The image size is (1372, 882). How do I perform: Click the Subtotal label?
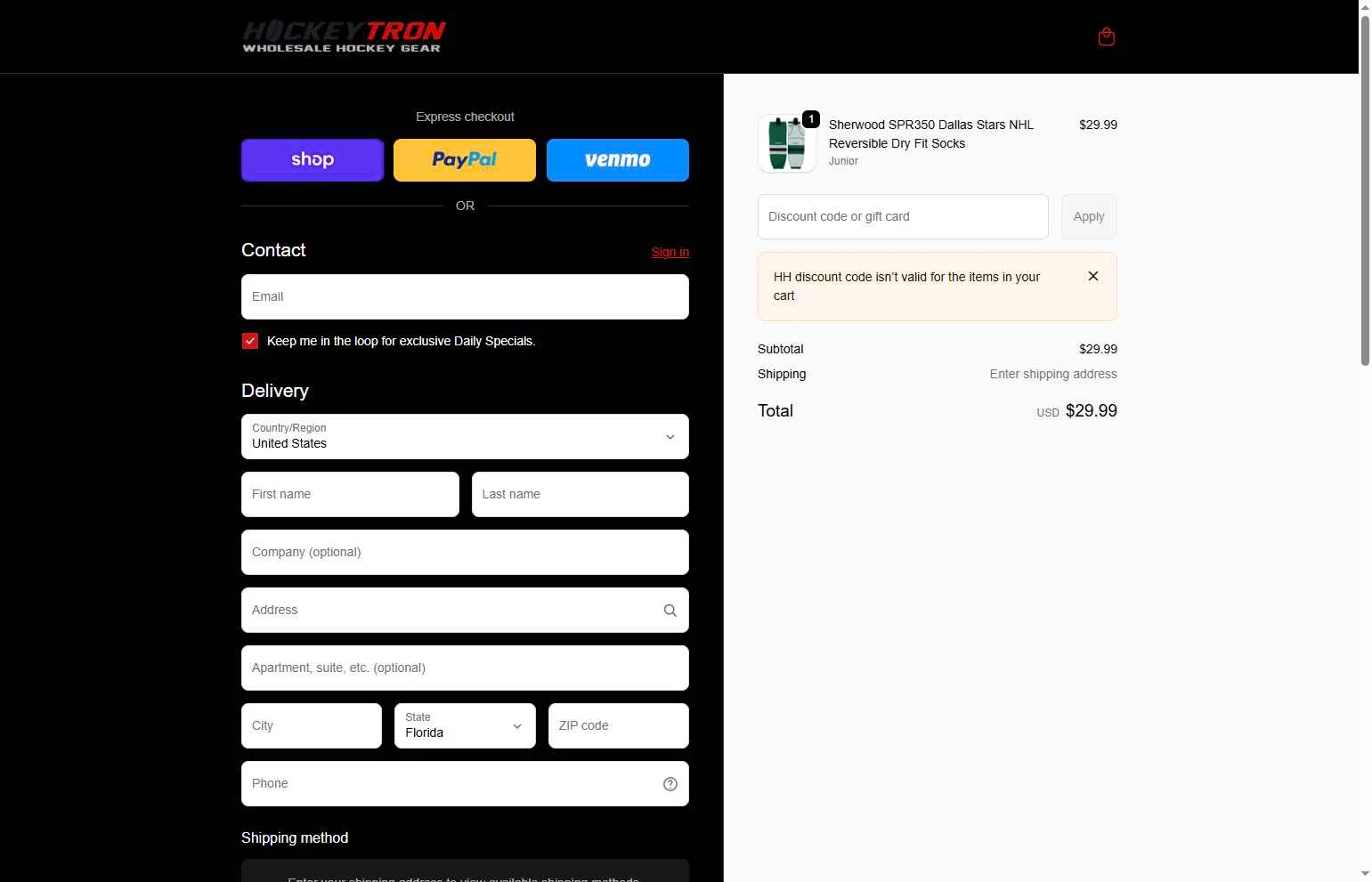click(x=781, y=349)
